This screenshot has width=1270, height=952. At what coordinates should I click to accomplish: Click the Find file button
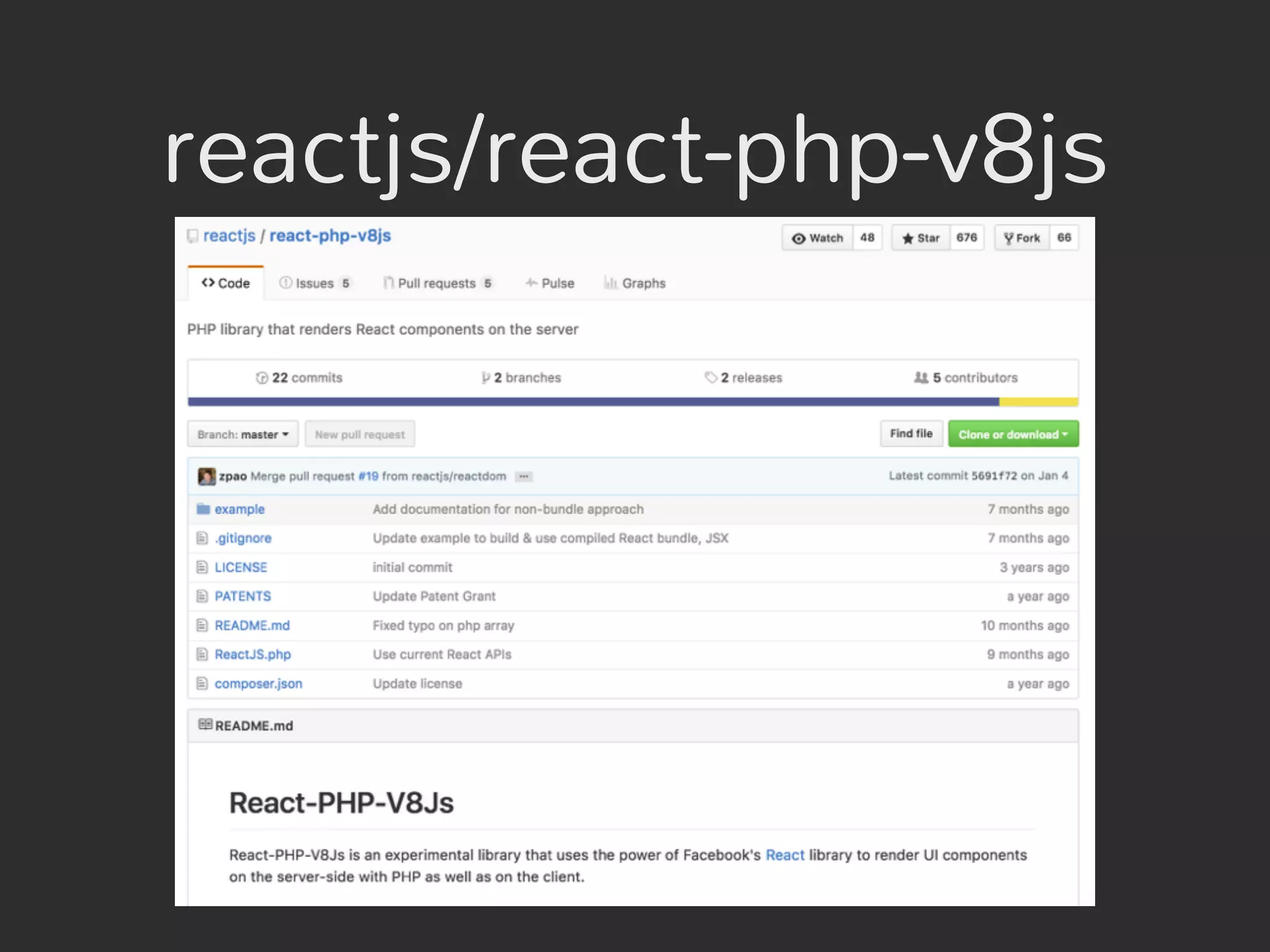(912, 433)
